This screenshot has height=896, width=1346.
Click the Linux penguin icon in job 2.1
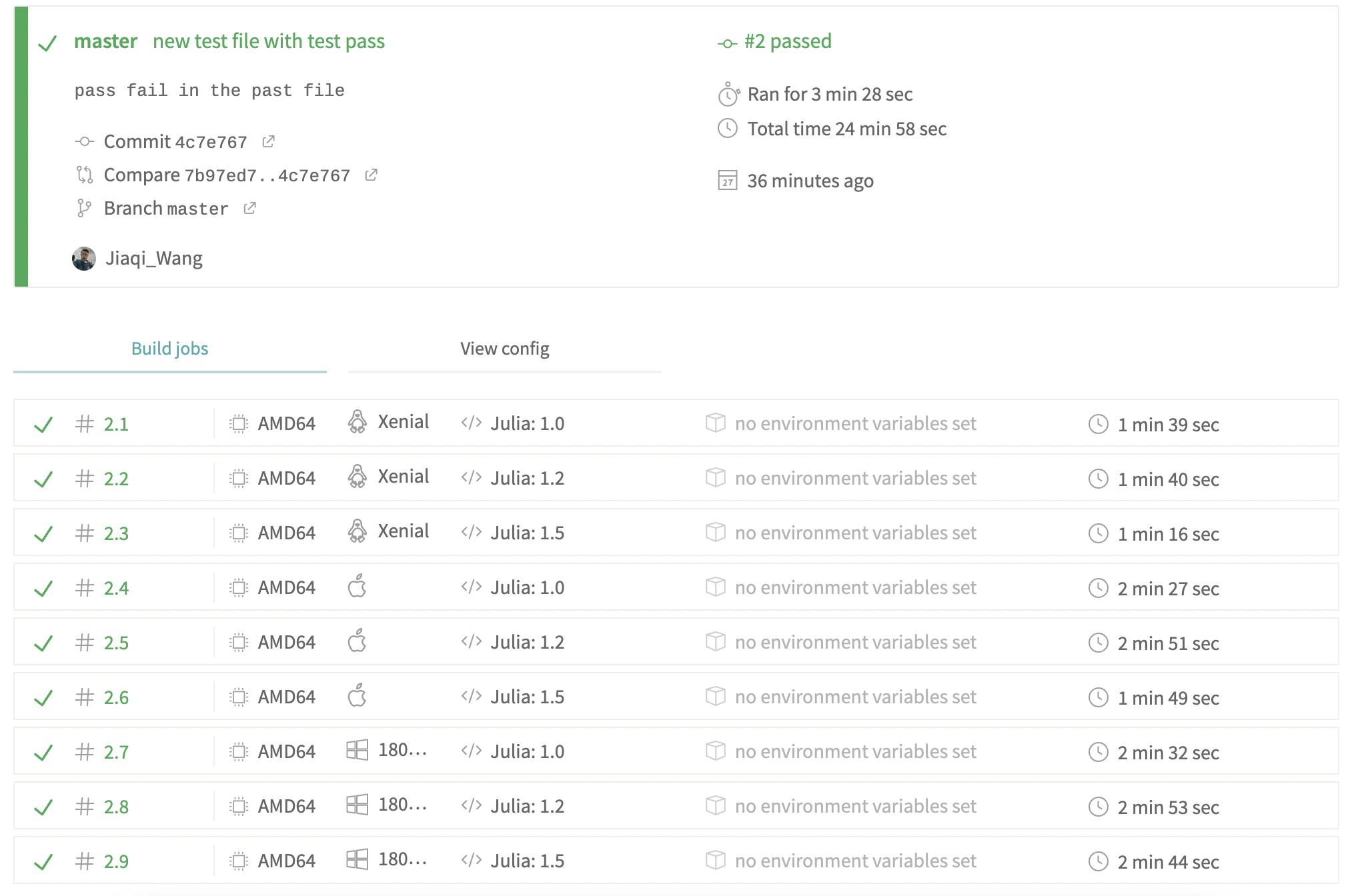(357, 422)
